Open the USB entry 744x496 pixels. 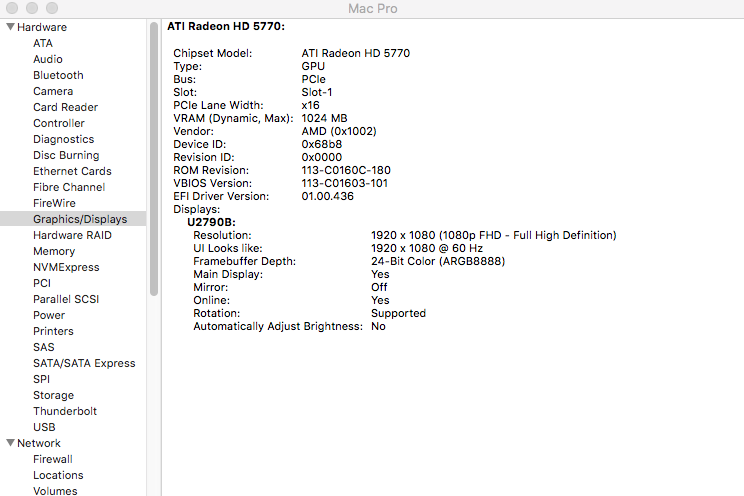point(44,427)
